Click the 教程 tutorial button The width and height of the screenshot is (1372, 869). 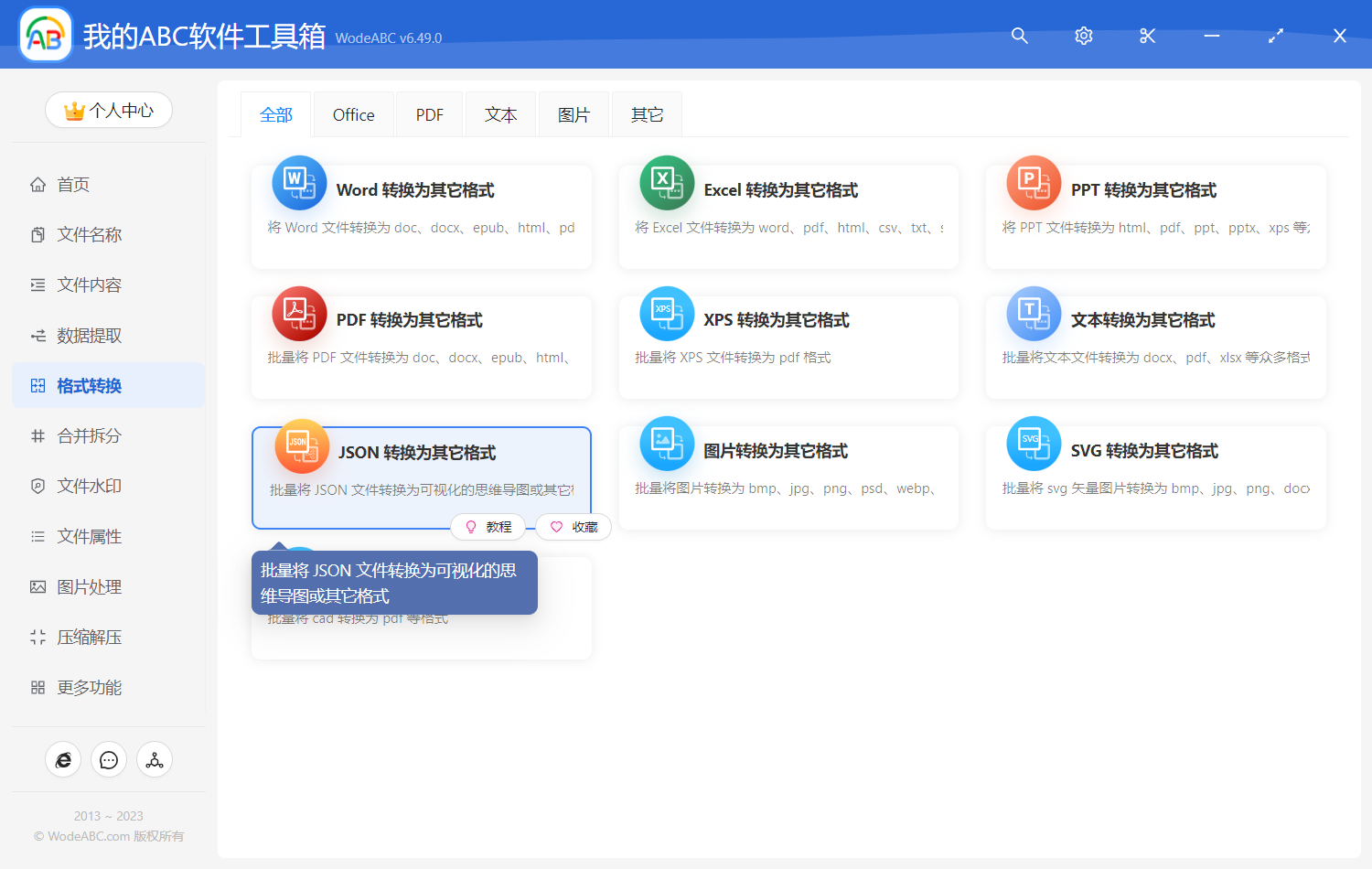[x=488, y=527]
